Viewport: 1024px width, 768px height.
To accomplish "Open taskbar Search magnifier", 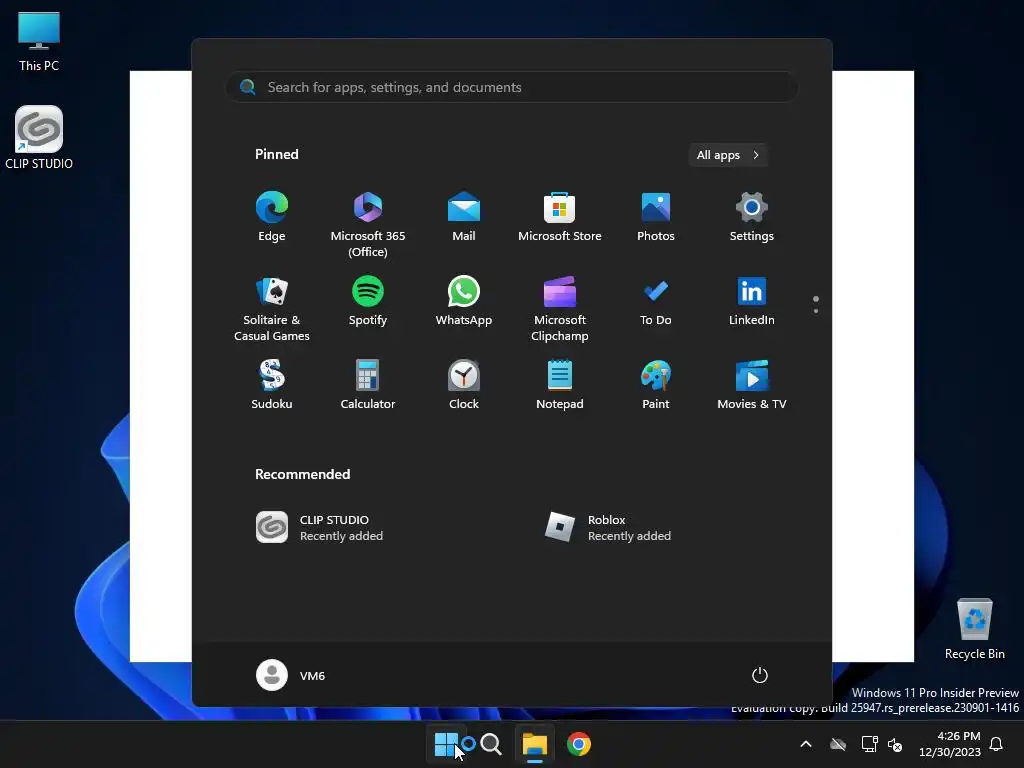I will pos(490,744).
